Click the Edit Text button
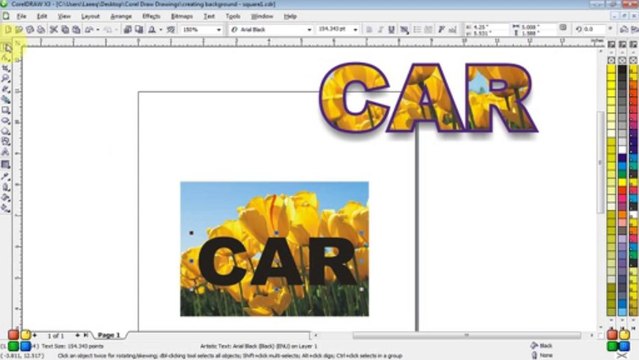 (452, 30)
